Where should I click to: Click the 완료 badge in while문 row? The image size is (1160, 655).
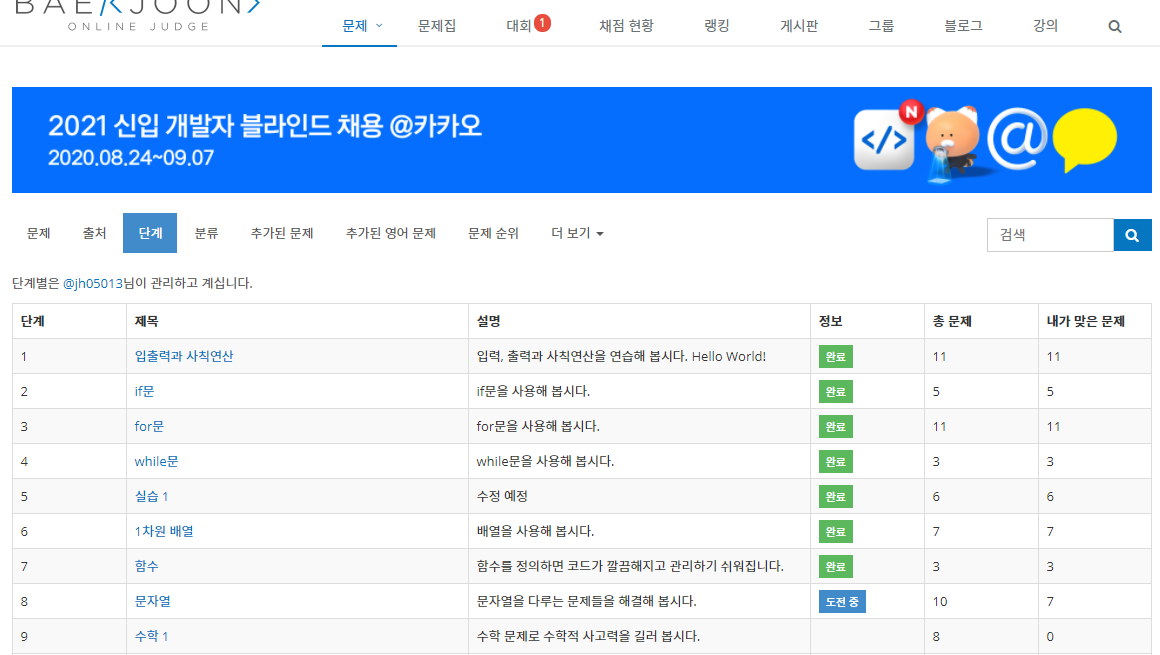835,462
